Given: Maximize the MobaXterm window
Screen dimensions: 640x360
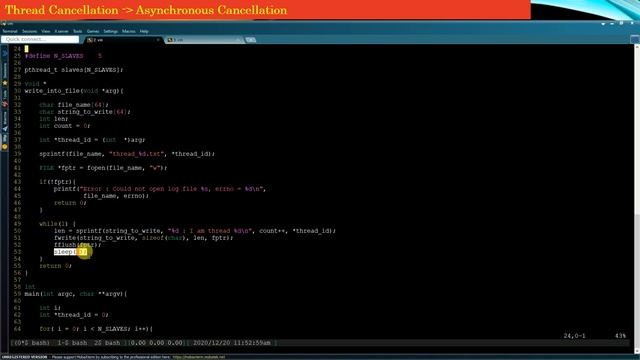Looking at the screenshot, I should point(621,24).
